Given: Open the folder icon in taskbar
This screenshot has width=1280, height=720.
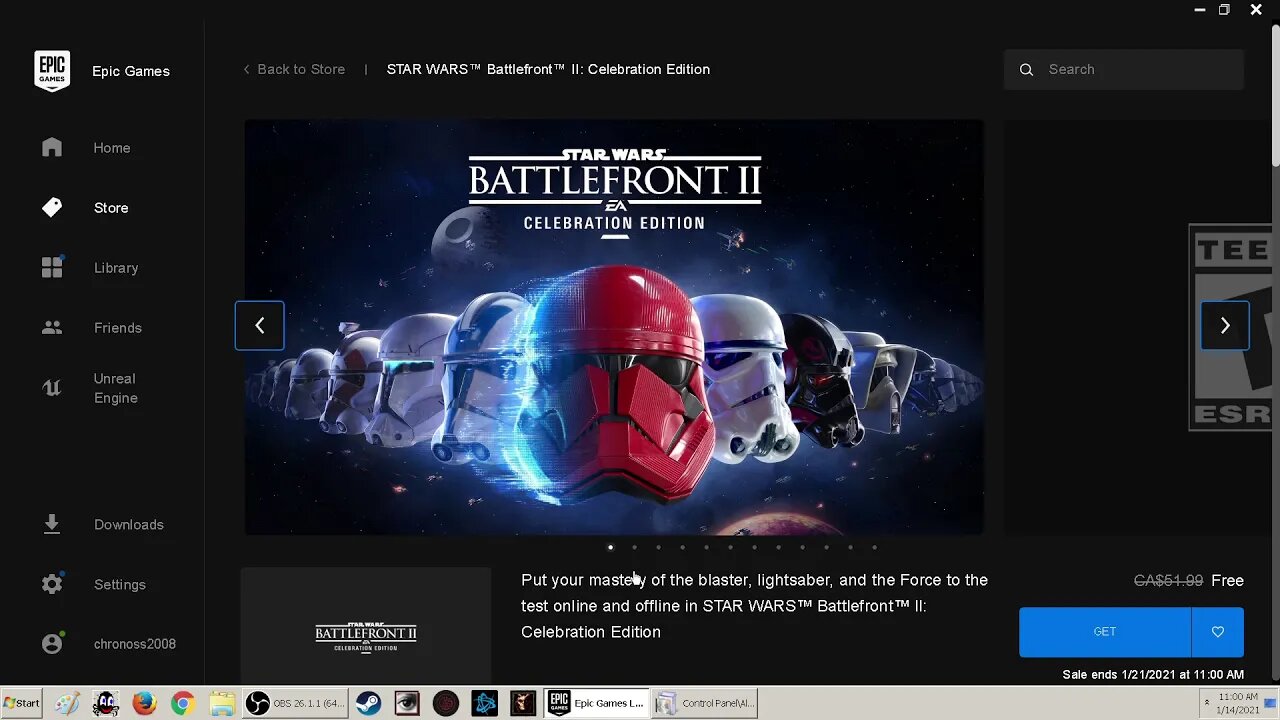Looking at the screenshot, I should coord(220,704).
